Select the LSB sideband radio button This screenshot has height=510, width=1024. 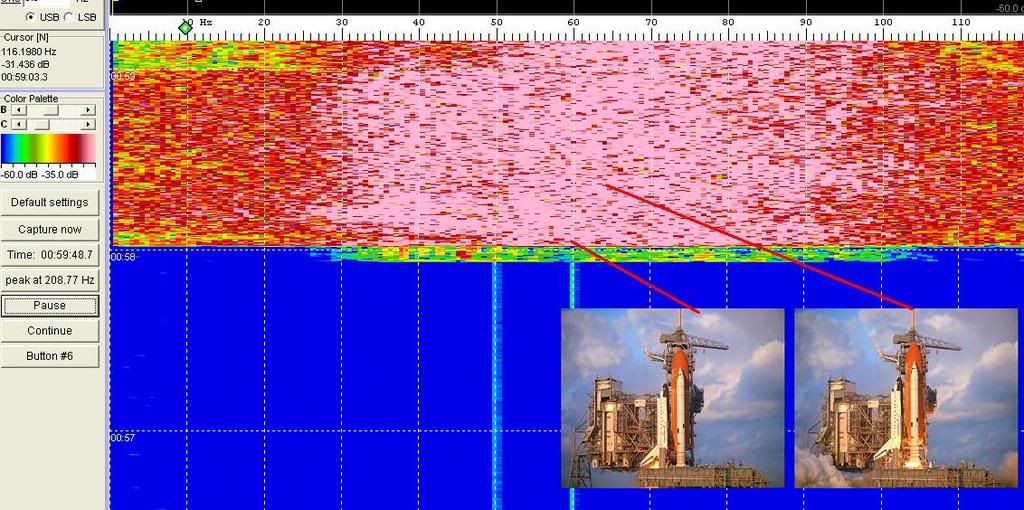coord(68,17)
